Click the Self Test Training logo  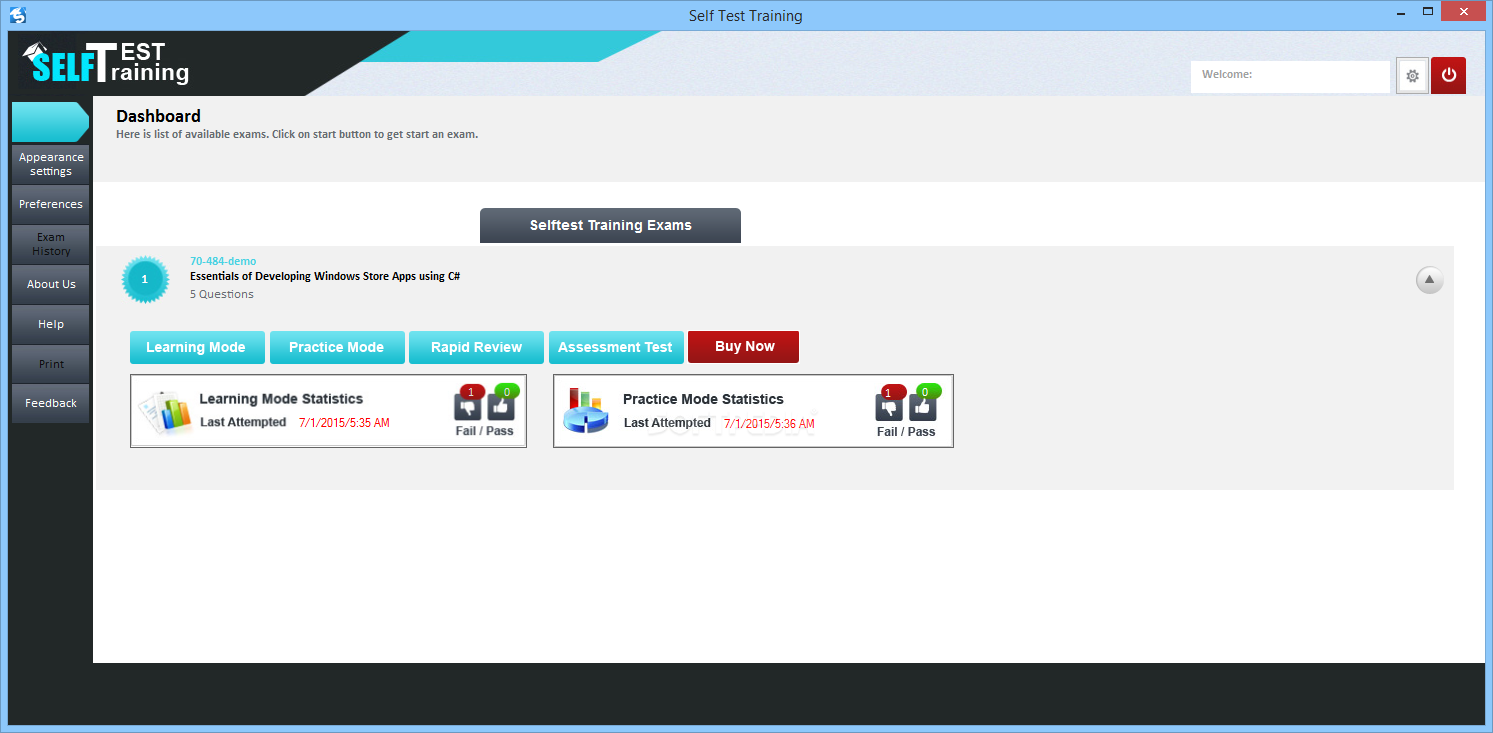(x=106, y=63)
